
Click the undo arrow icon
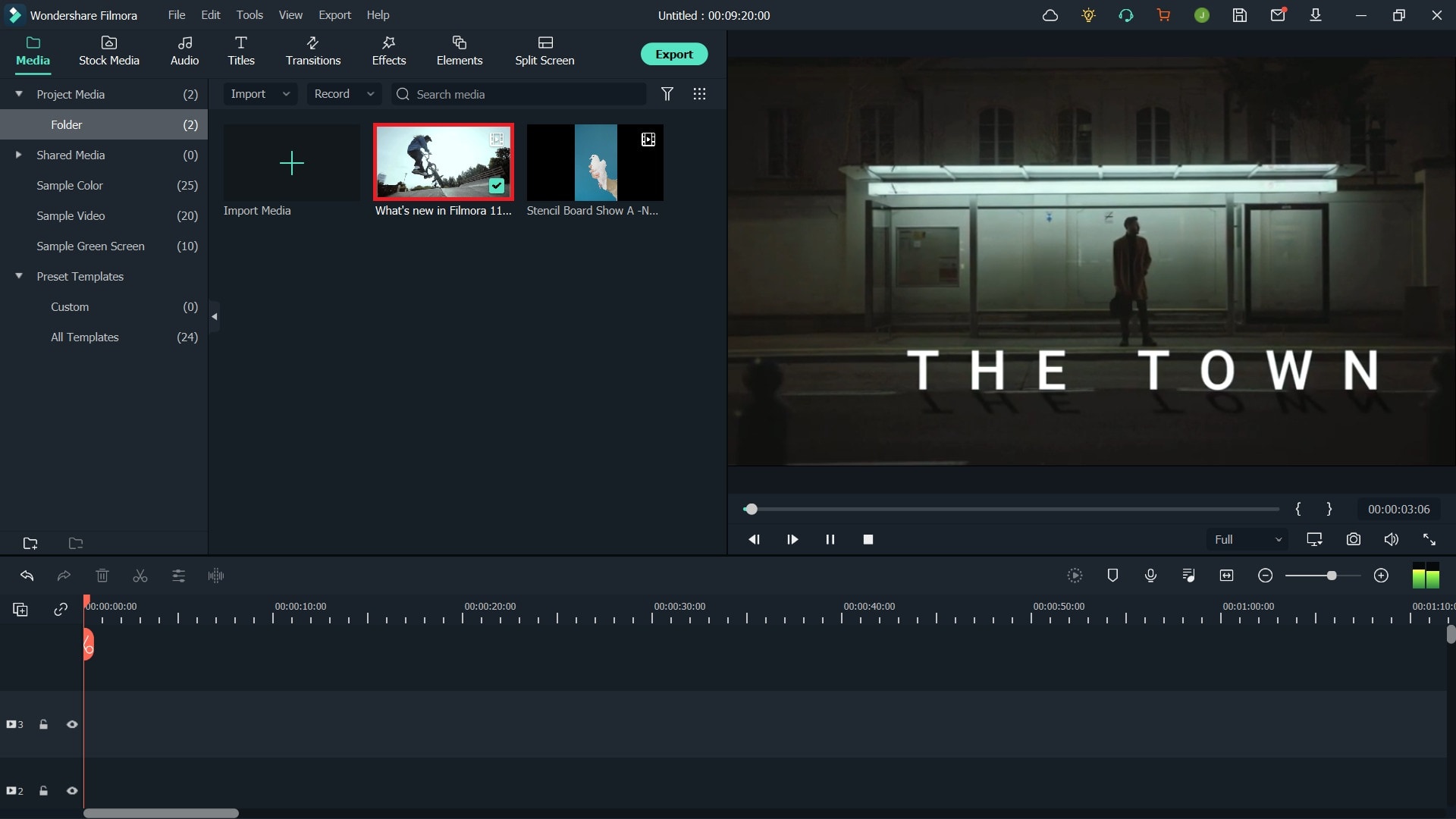click(x=27, y=576)
